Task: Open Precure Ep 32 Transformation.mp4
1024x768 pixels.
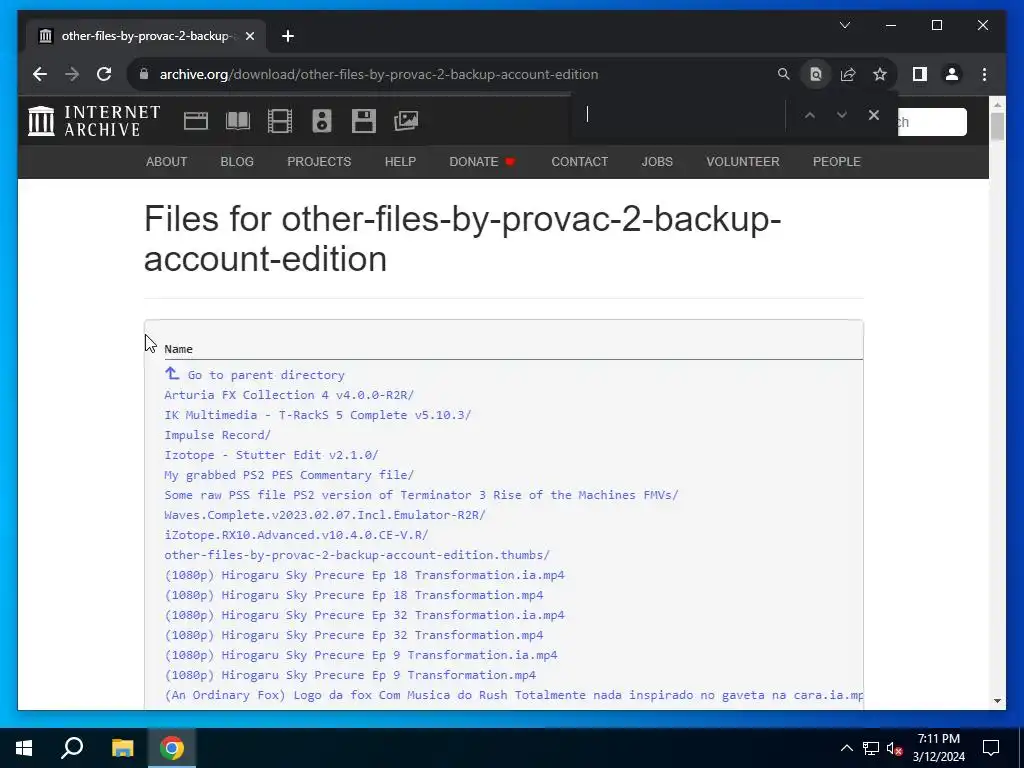Action: tap(354, 635)
